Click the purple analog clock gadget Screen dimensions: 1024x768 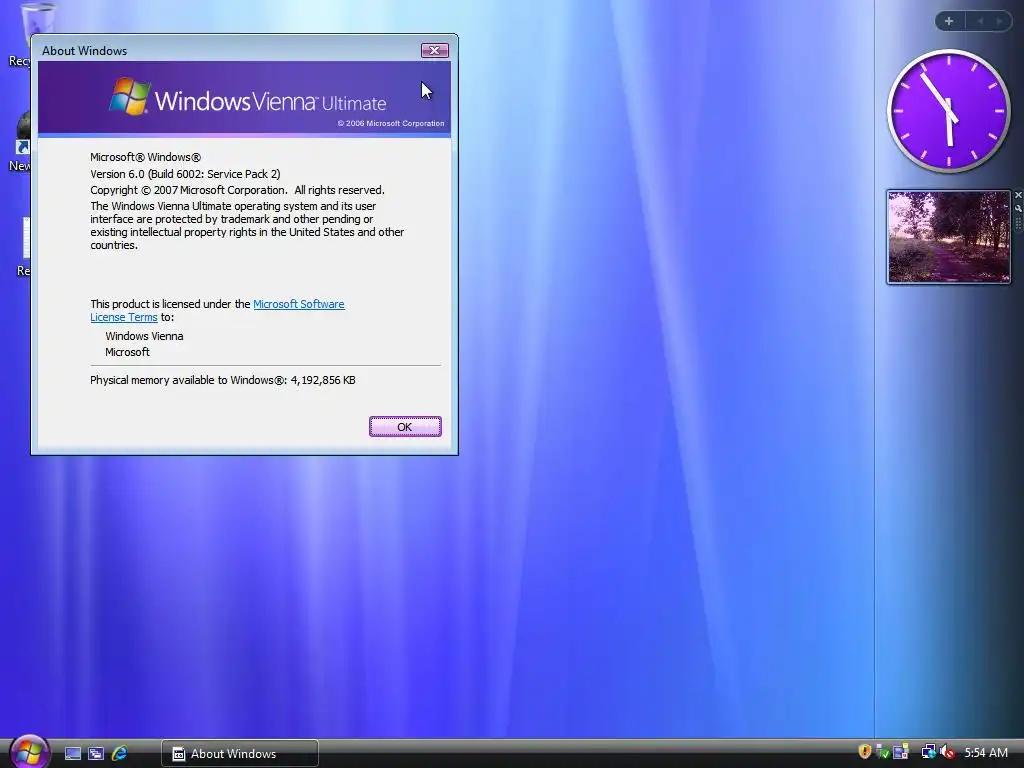948,111
